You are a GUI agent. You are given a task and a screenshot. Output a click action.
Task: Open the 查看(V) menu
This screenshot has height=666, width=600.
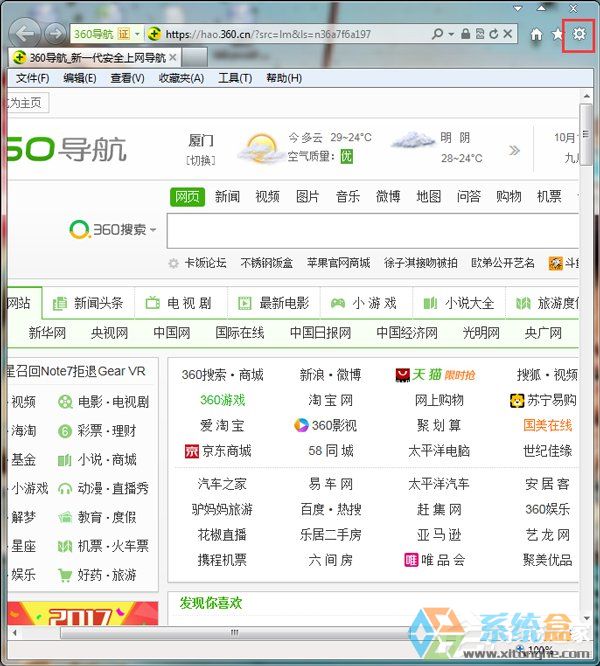tap(127, 78)
